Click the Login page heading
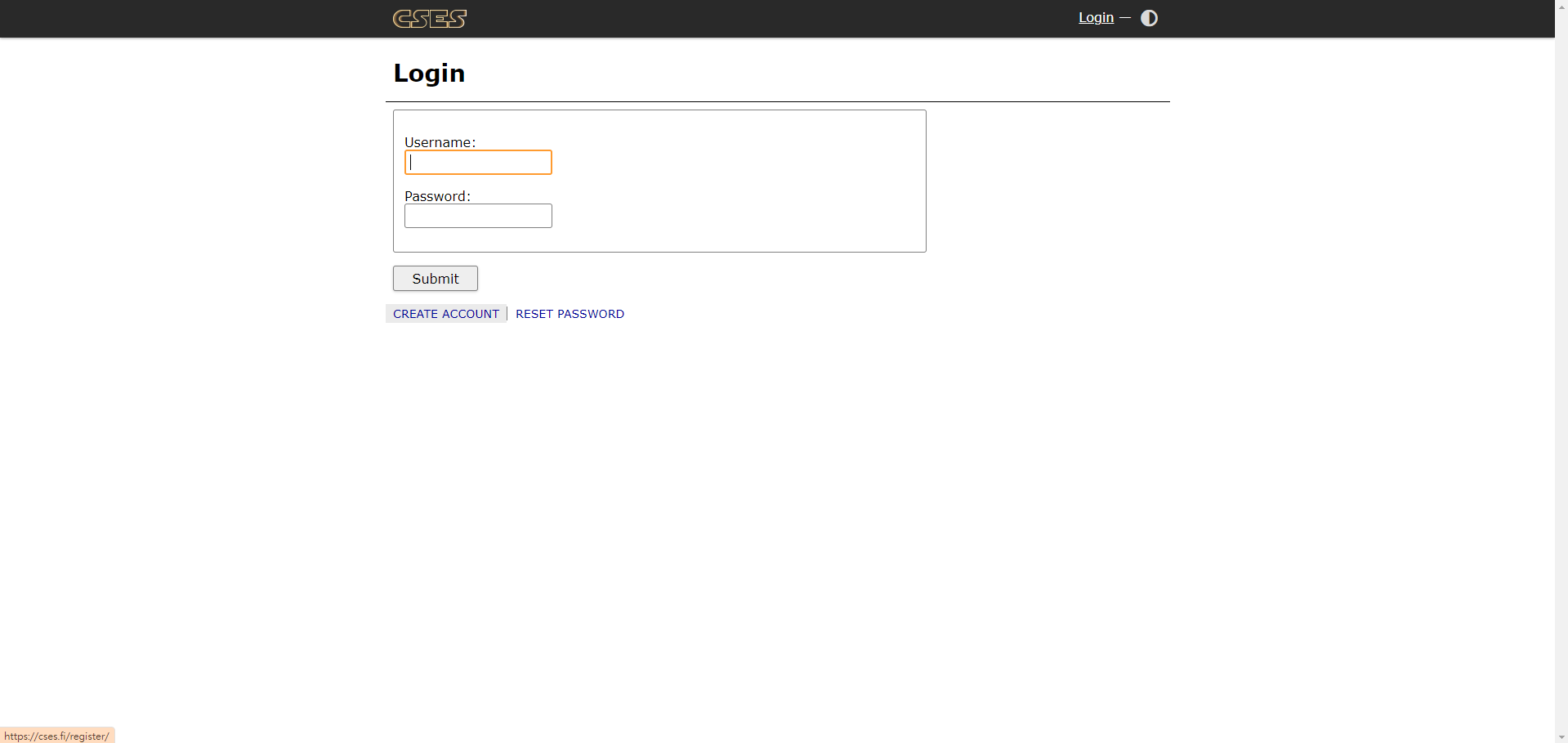 (429, 74)
